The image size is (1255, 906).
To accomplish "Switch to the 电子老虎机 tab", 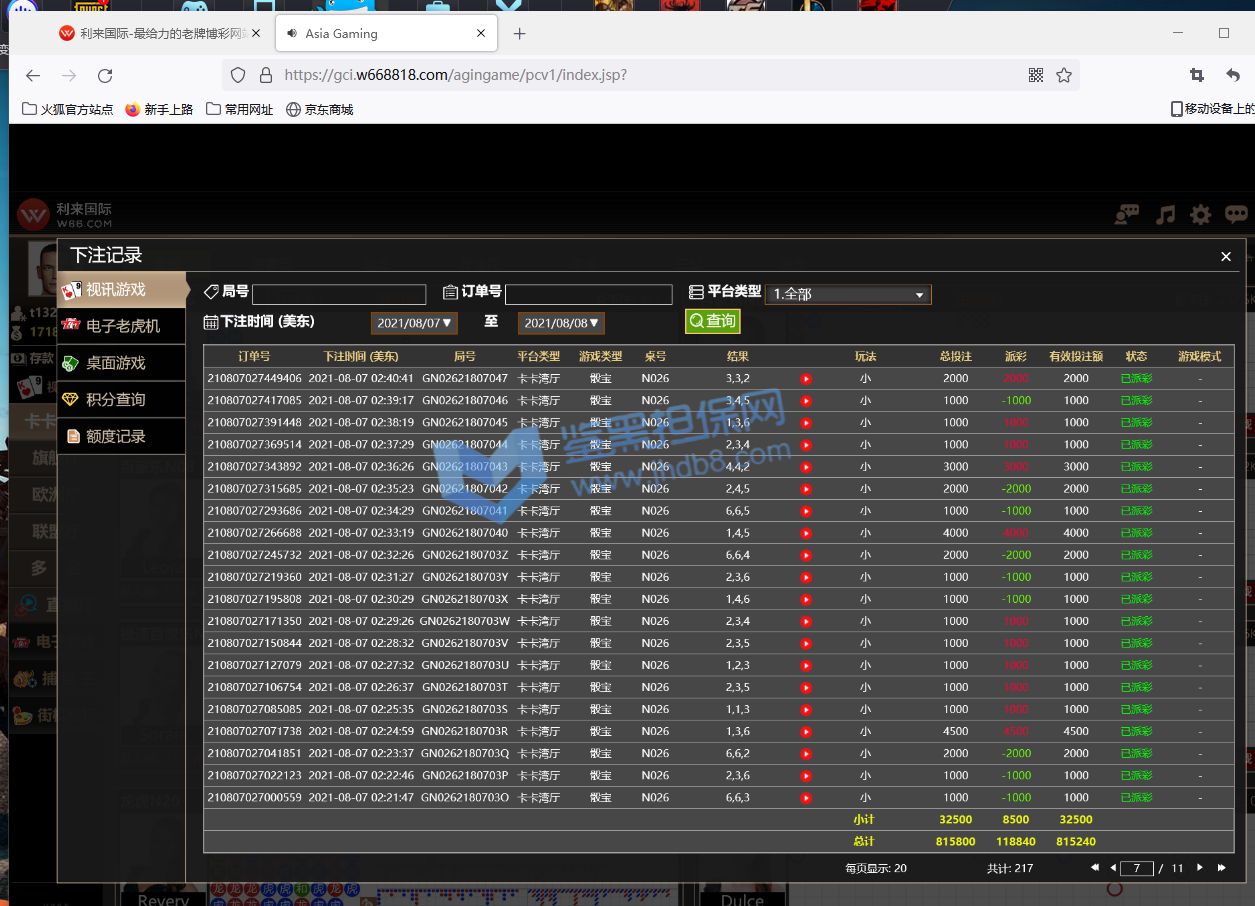I will click(121, 326).
